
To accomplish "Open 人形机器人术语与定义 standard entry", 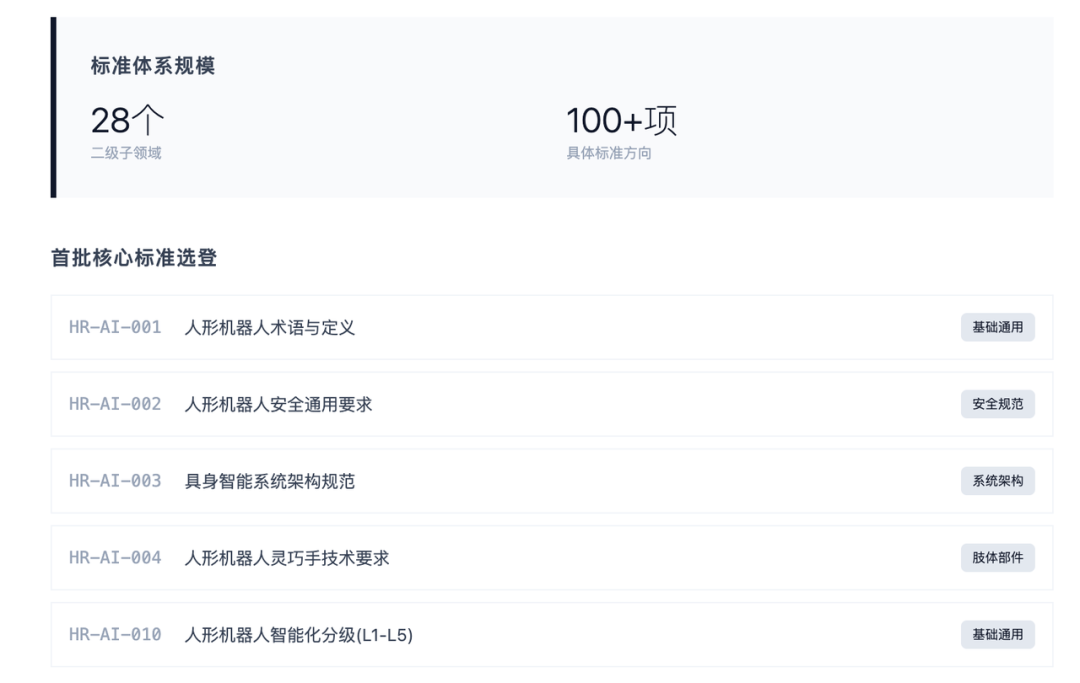I will (x=270, y=328).
